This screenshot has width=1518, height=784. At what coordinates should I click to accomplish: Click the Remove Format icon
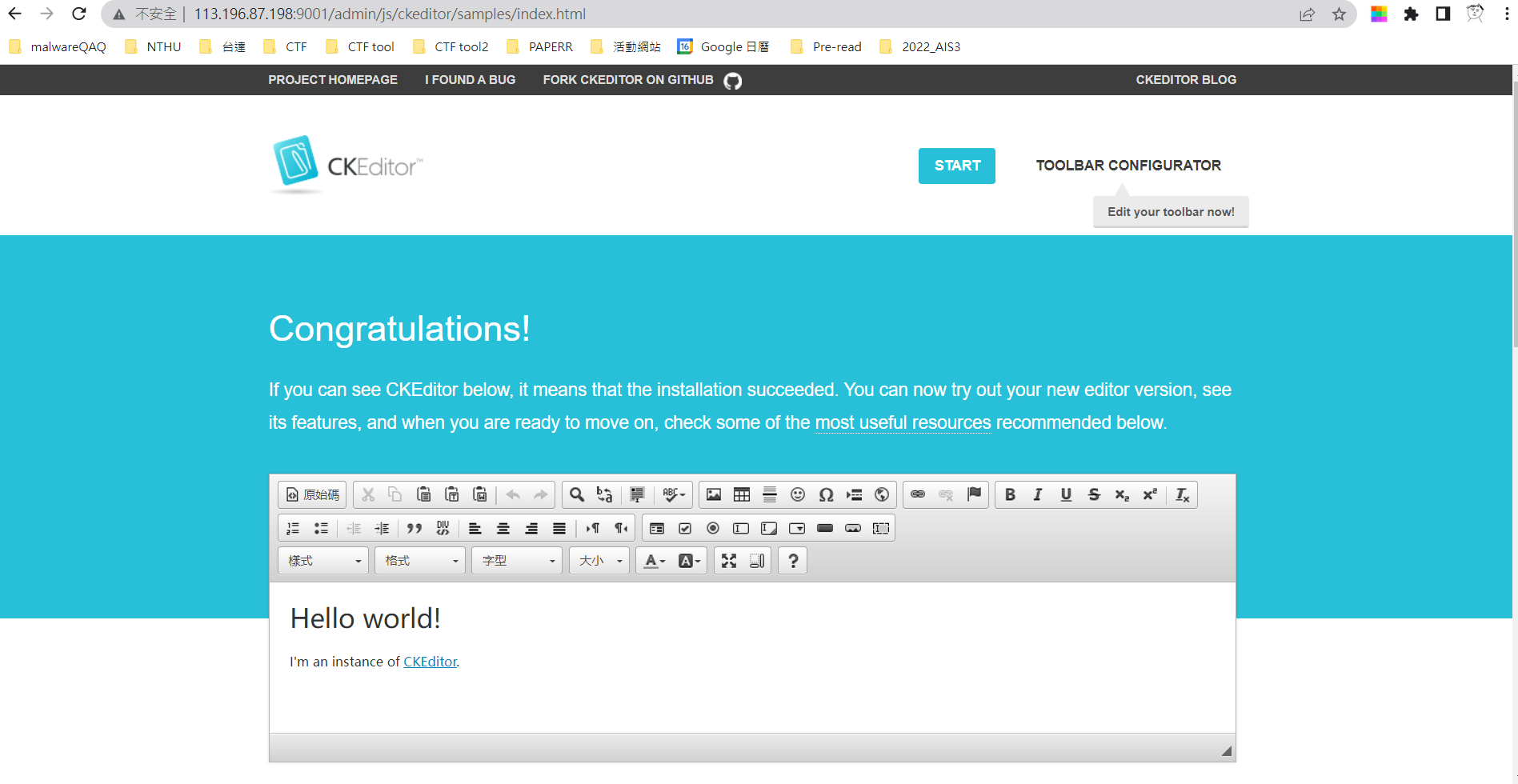click(1182, 495)
